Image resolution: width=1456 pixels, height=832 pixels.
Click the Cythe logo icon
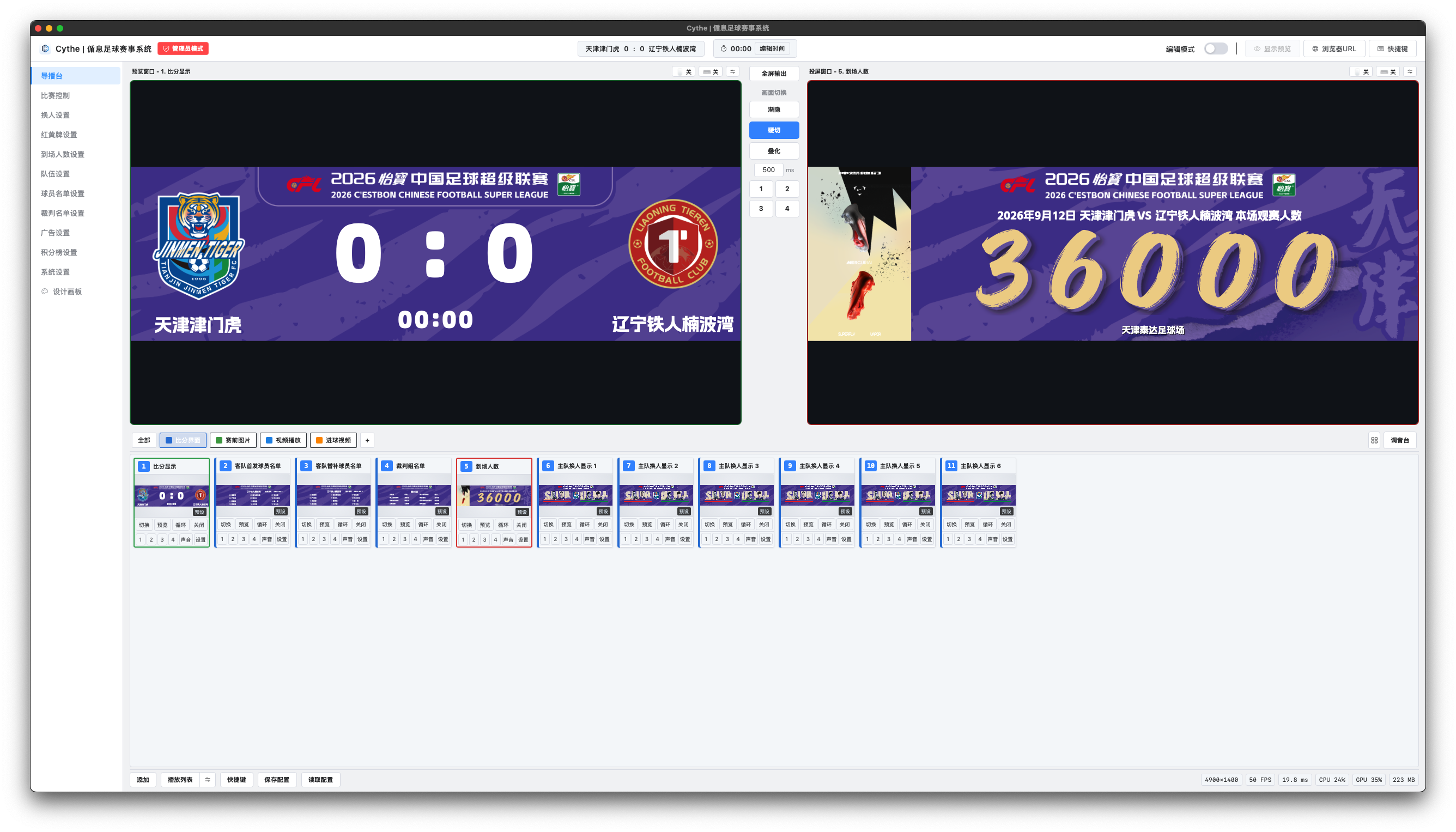pos(45,48)
